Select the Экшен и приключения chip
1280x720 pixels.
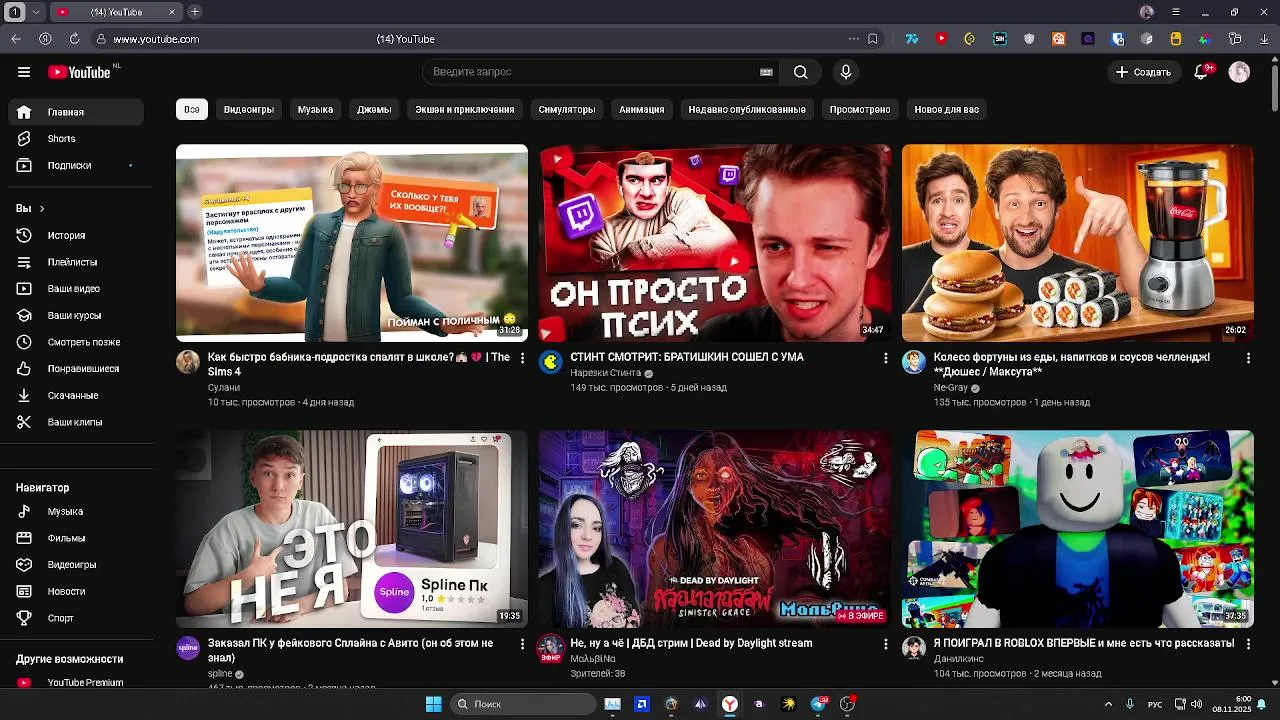click(x=465, y=109)
